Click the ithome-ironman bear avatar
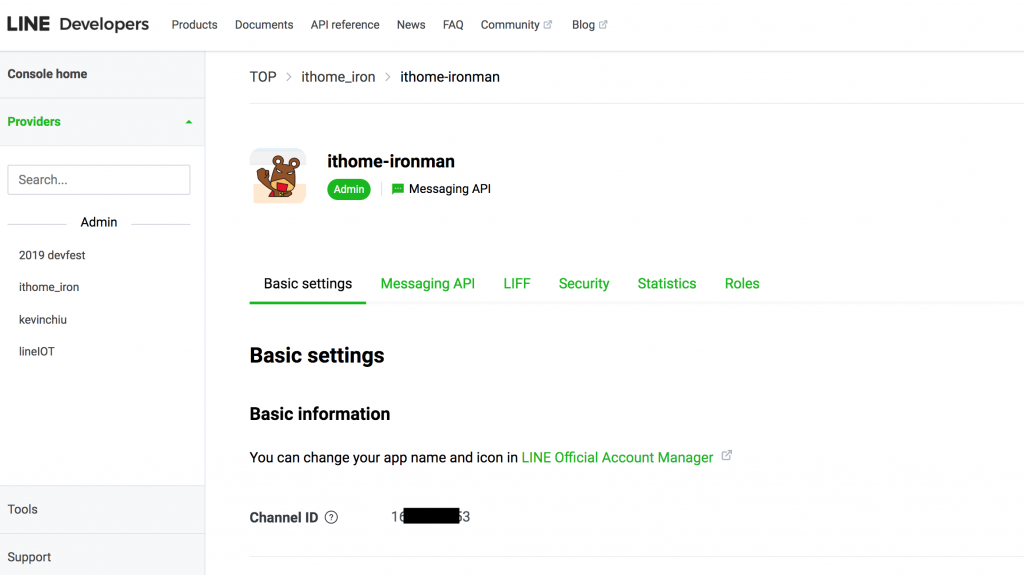1024x575 pixels. [x=278, y=176]
